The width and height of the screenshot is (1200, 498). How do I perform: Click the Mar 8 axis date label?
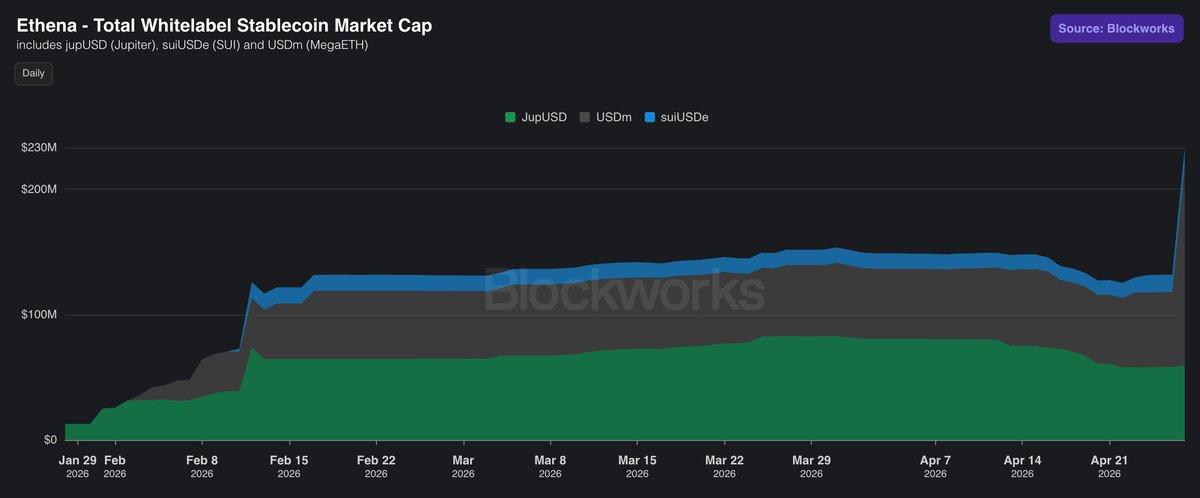click(x=551, y=466)
